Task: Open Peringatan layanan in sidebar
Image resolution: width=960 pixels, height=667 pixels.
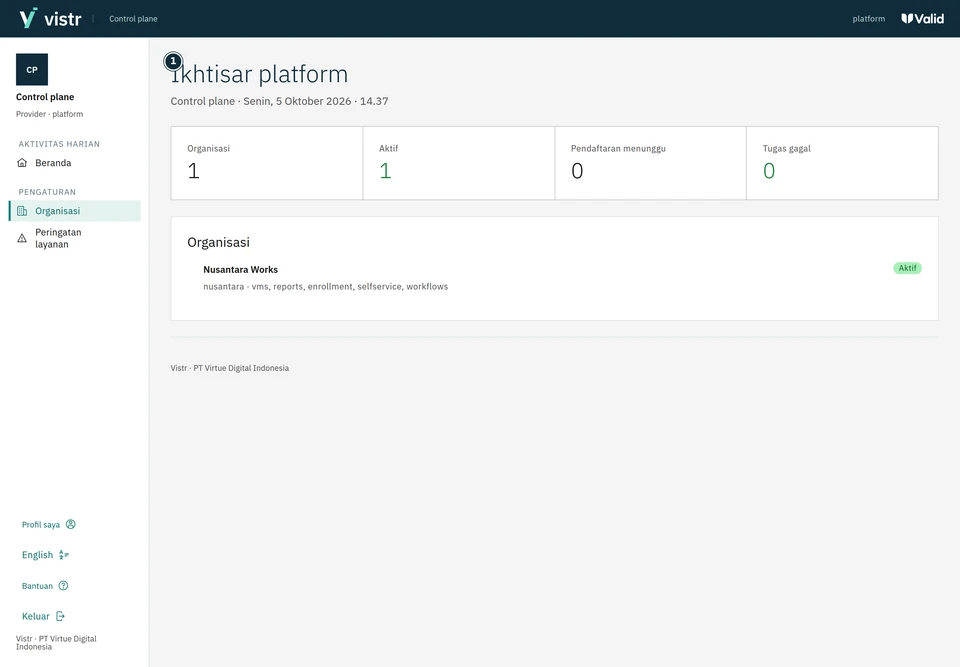Action: pos(75,238)
